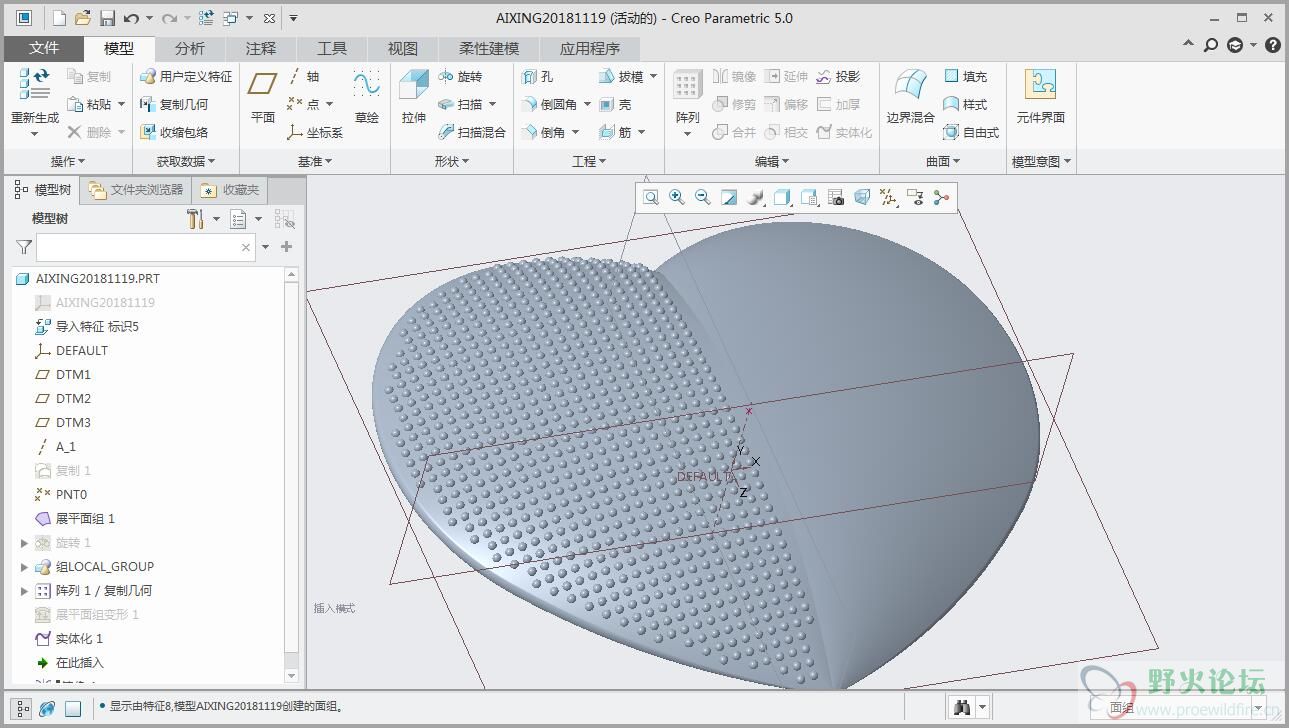Viewport: 1289px width, 728px height.
Task: Undo the last action
Action: pos(131,18)
